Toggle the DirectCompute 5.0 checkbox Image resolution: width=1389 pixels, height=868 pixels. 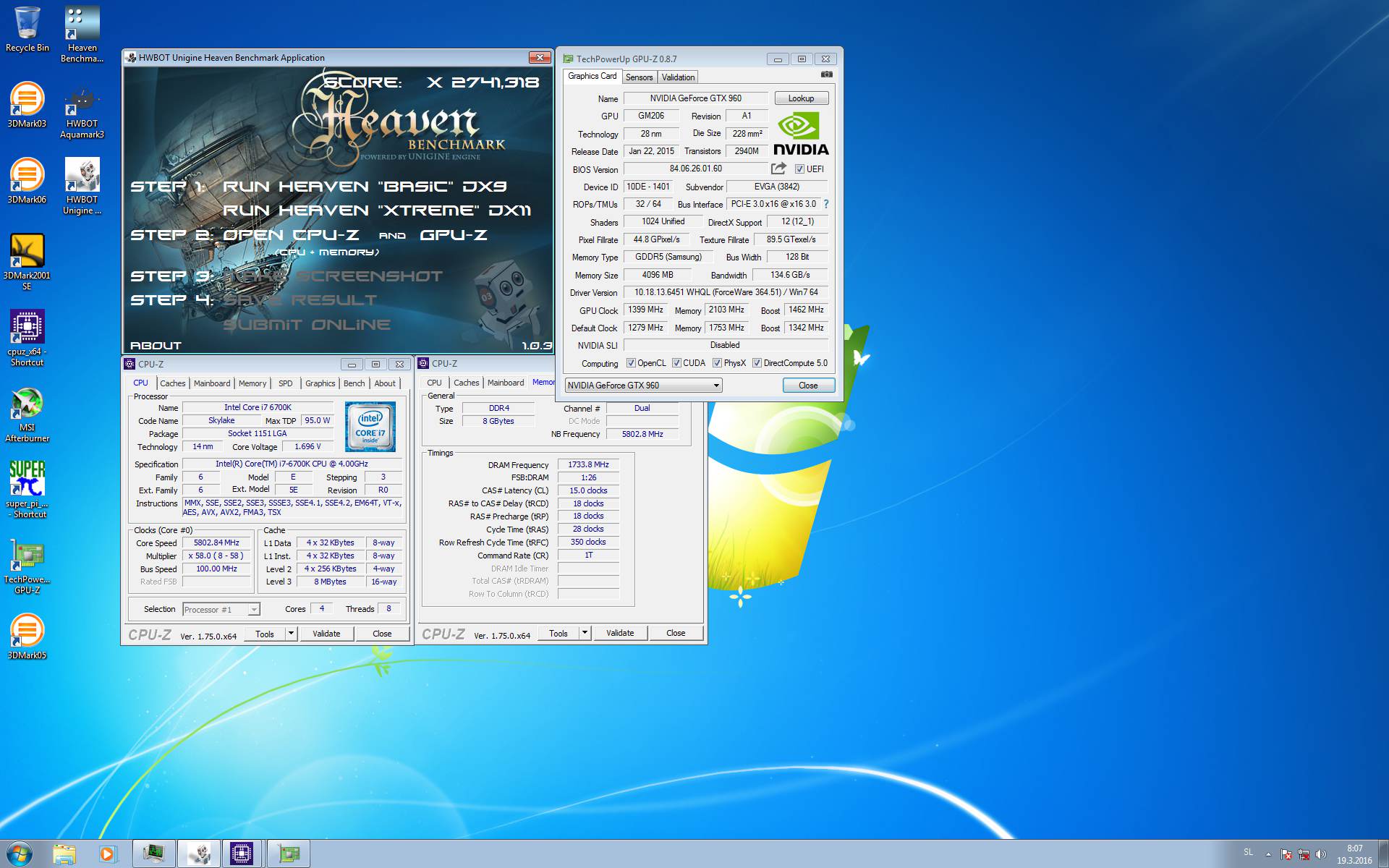757,363
